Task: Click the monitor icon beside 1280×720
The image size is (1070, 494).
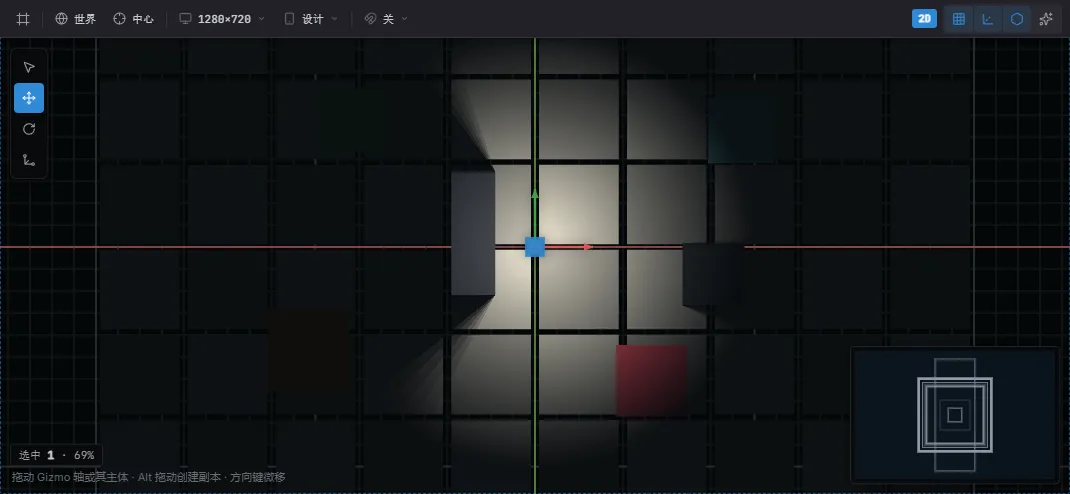Action: pos(185,19)
